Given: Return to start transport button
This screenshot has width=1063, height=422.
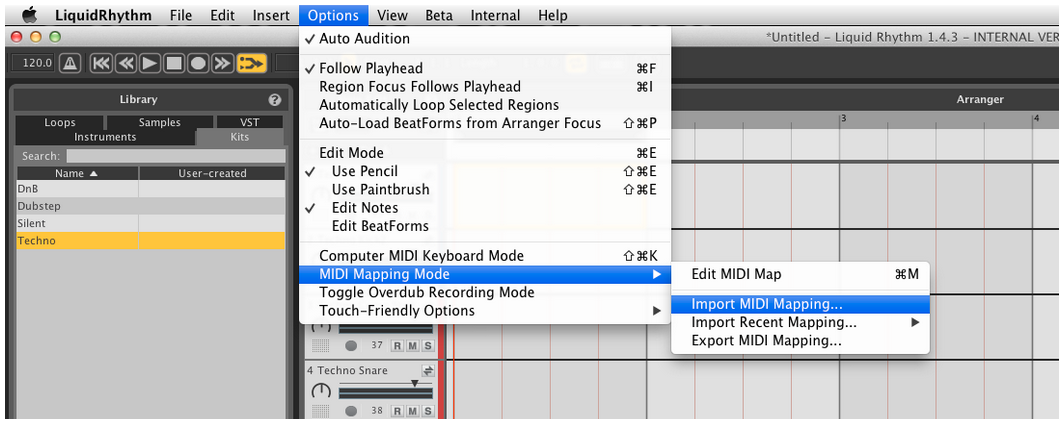Looking at the screenshot, I should click(x=101, y=64).
